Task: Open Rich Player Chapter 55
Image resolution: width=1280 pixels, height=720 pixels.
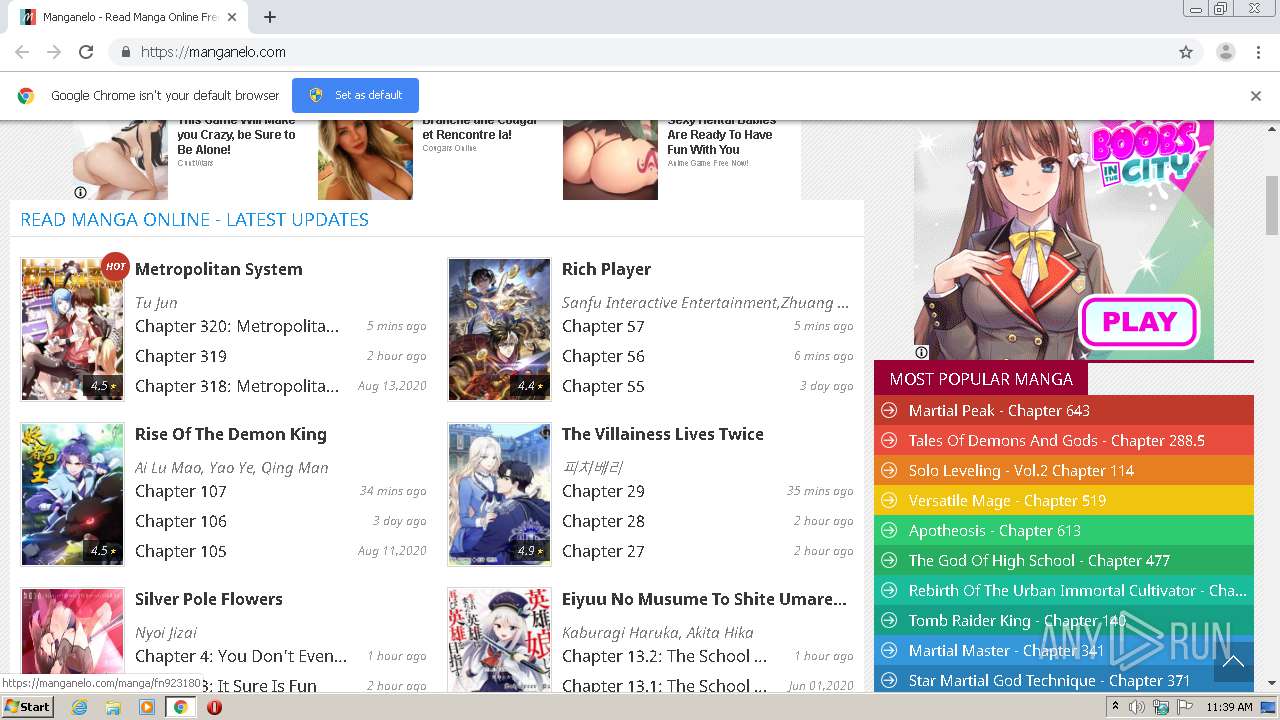Action: click(x=603, y=386)
